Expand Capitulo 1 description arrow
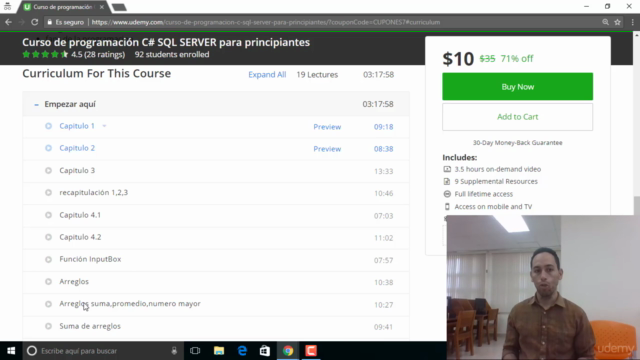640x360 pixels. [104, 126]
